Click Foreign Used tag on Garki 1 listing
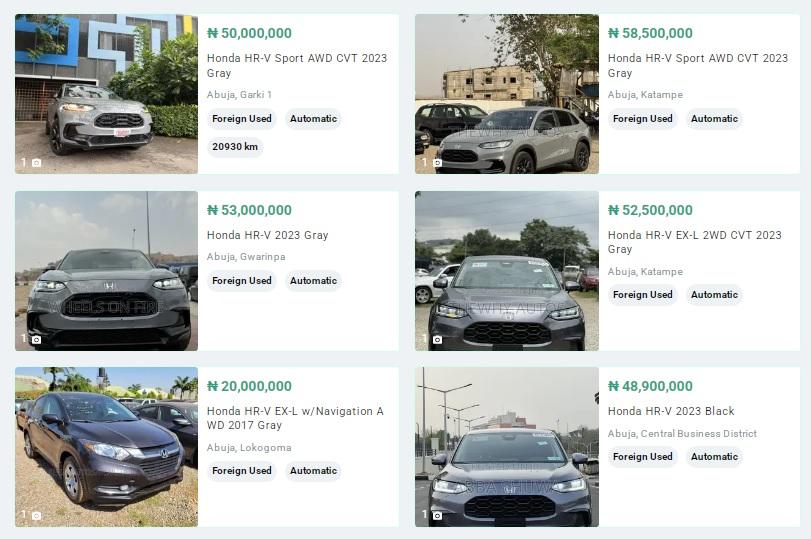 242,119
